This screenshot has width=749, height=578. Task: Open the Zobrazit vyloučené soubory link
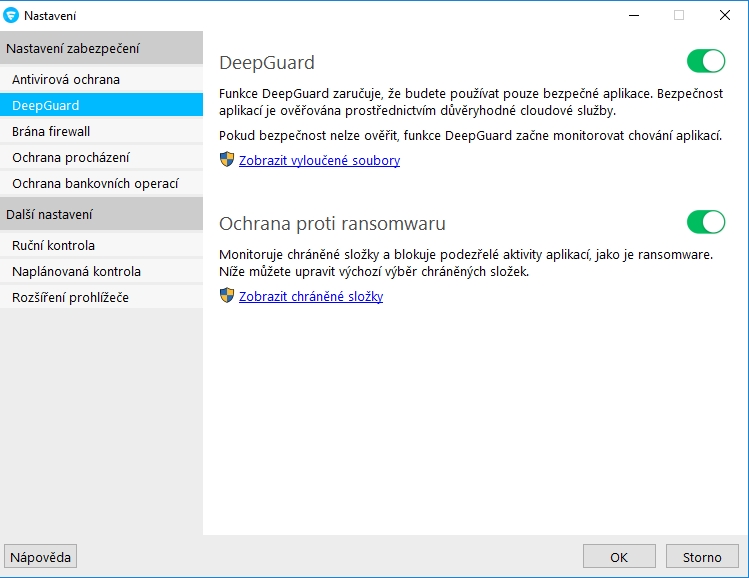click(x=320, y=161)
